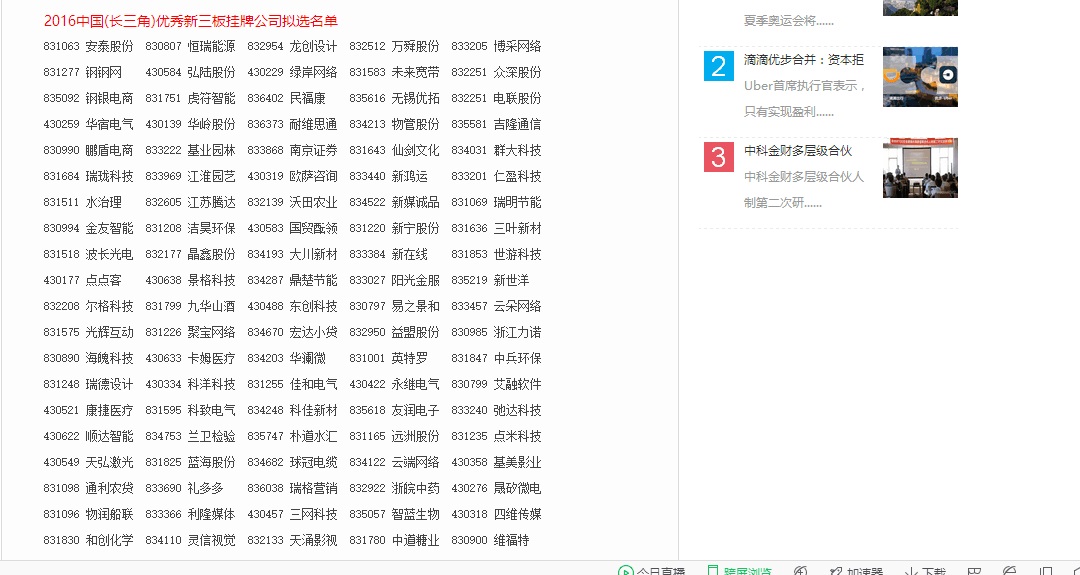The width and height of the screenshot is (1080, 575).
Task: Click stock code 830900
Action: (469, 541)
